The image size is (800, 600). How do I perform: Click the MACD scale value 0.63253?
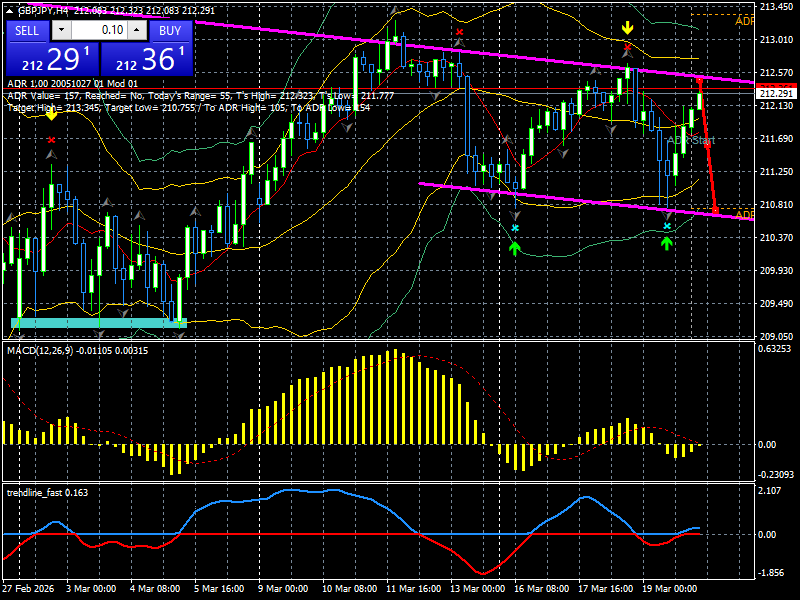point(774,349)
